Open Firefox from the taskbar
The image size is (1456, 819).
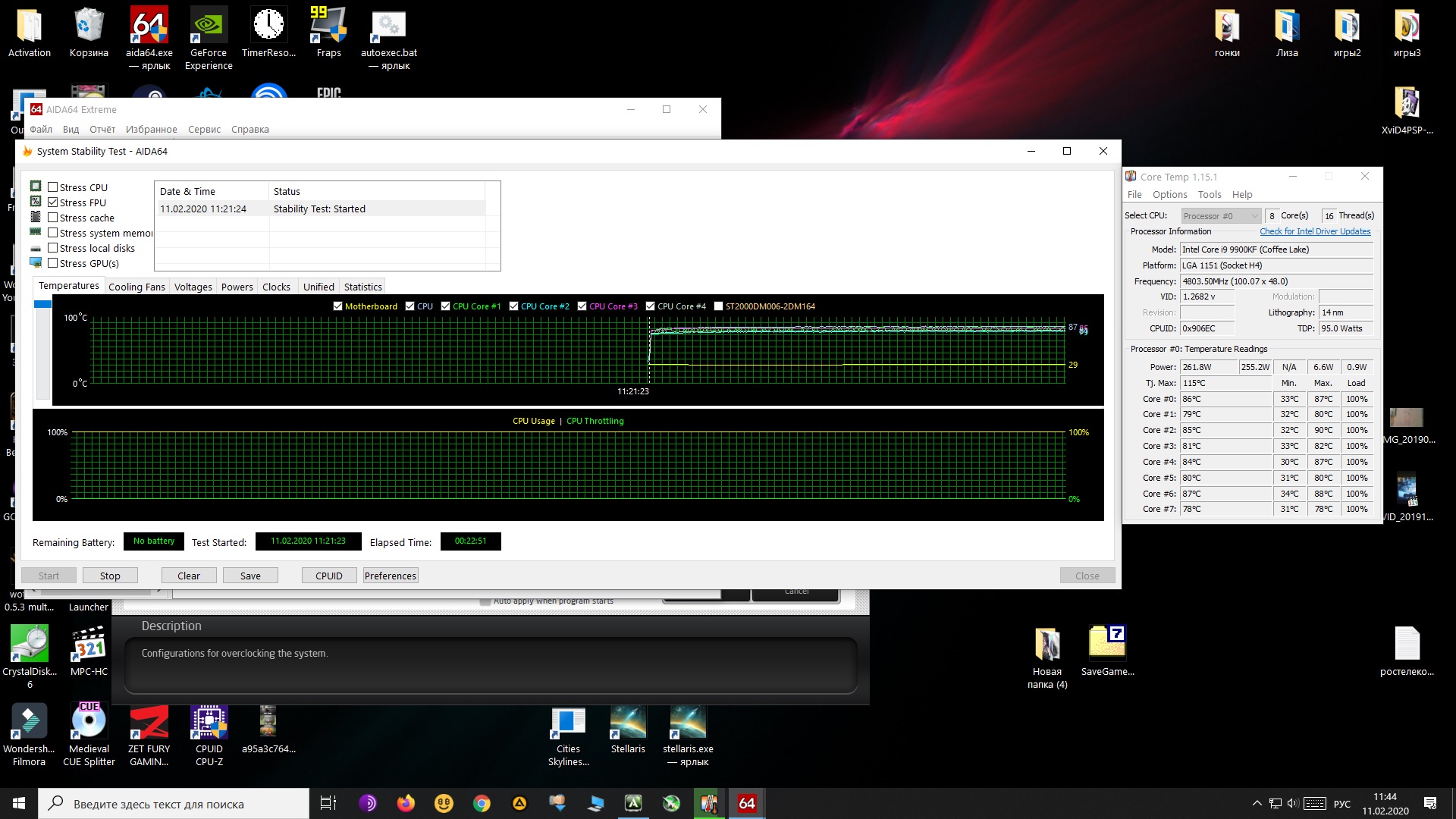(x=406, y=803)
